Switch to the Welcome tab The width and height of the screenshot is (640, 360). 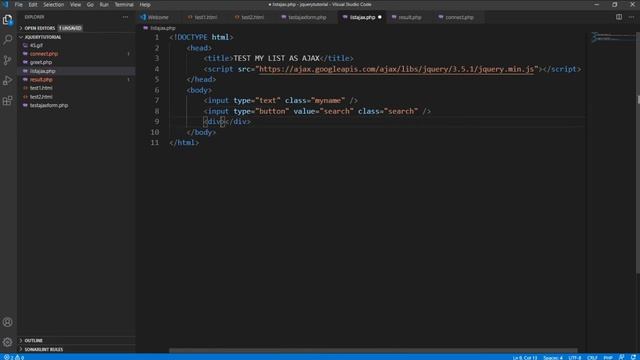tap(158, 17)
